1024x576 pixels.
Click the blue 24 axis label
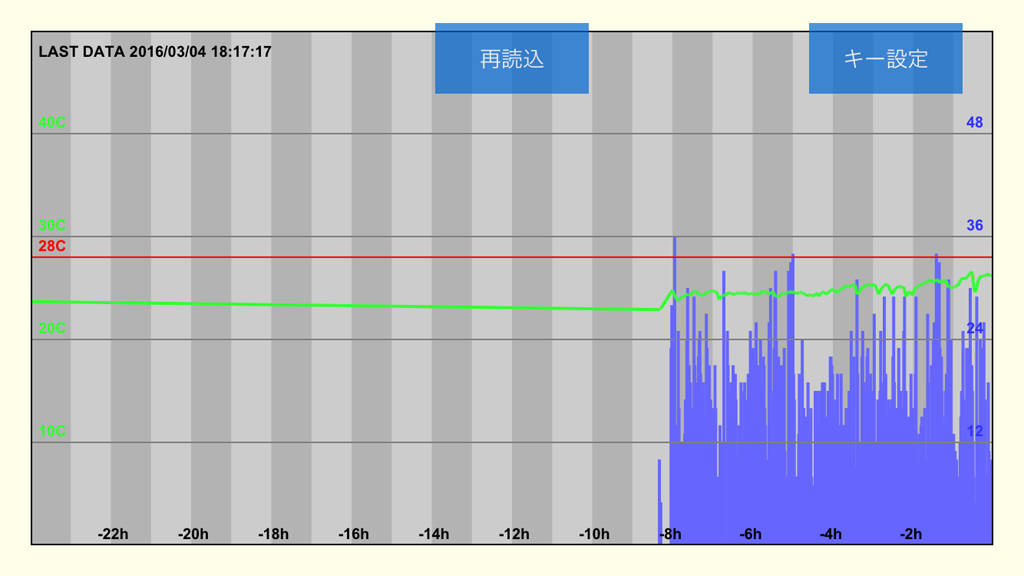(x=974, y=328)
